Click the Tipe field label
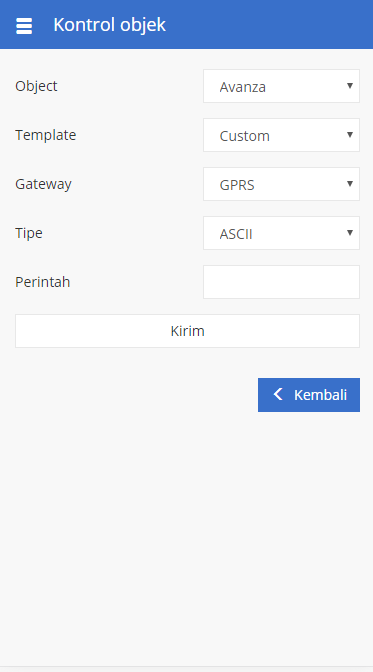Screen dimensions: 373x672 [29, 233]
